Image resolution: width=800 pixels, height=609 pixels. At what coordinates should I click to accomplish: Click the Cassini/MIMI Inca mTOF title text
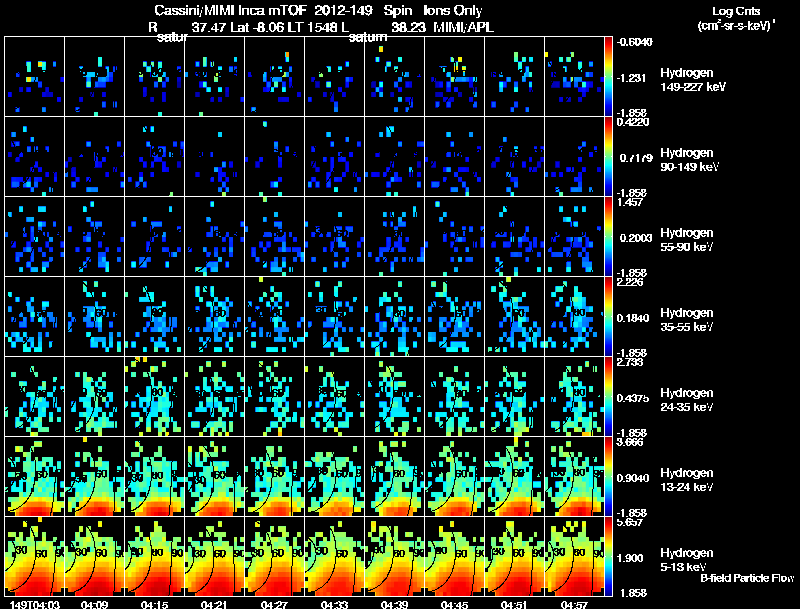click(230, 10)
